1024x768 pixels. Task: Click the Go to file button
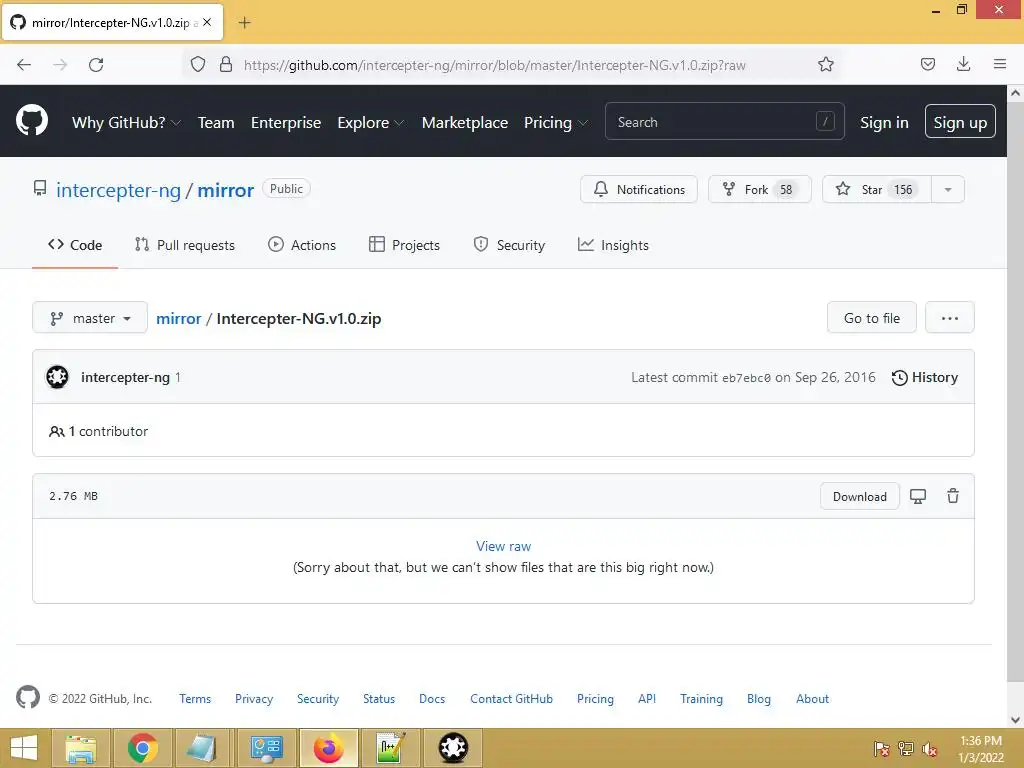click(x=872, y=318)
